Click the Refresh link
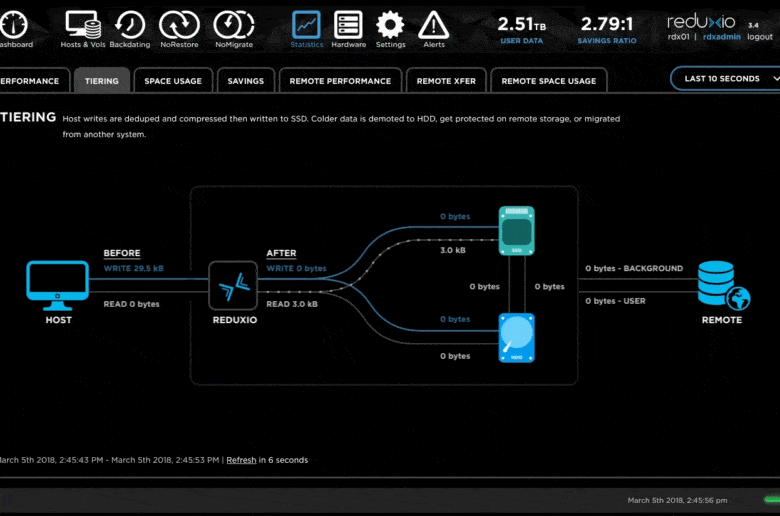780x516 pixels. [x=241, y=460]
